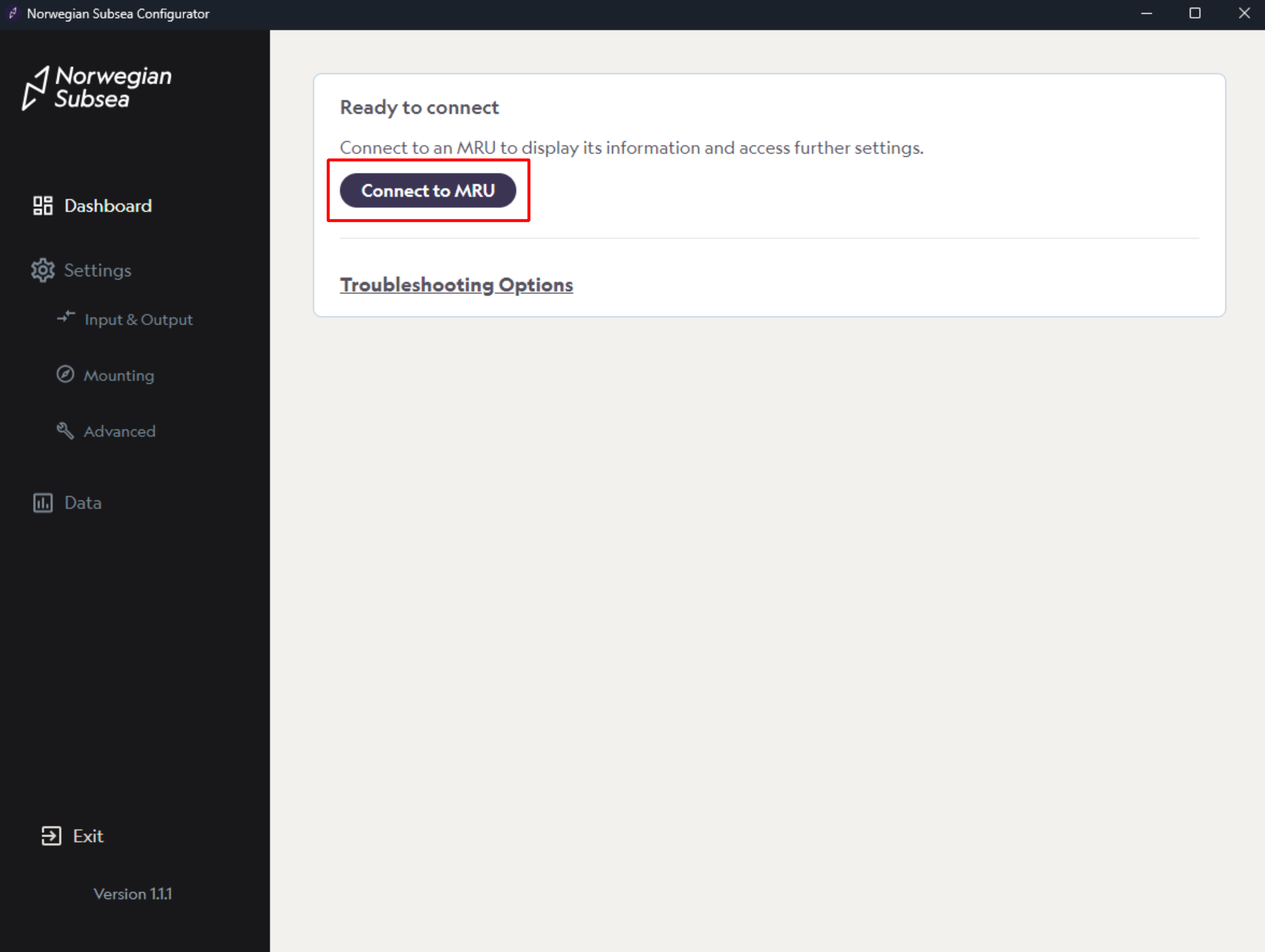
Task: Click the Mounting compass icon
Action: [65, 374]
